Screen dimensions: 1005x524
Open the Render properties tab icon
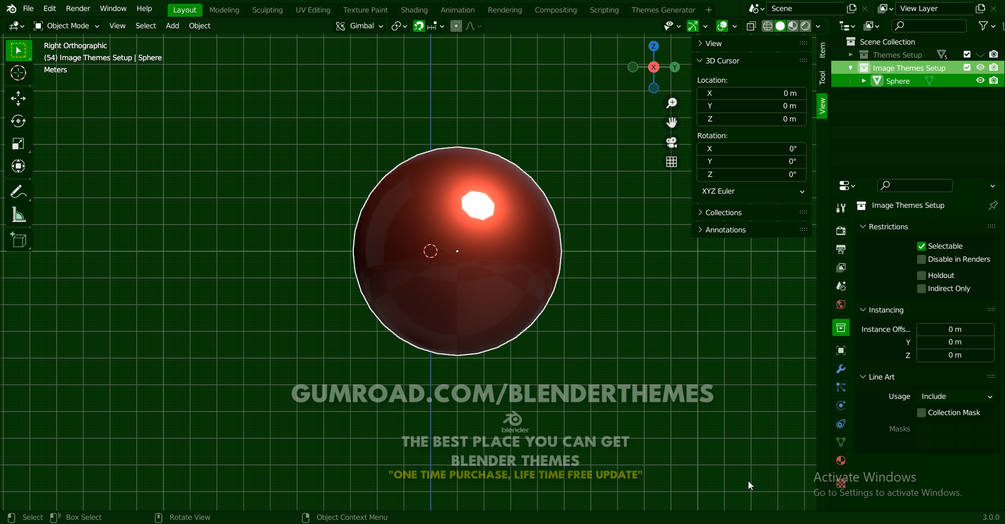pos(841,231)
